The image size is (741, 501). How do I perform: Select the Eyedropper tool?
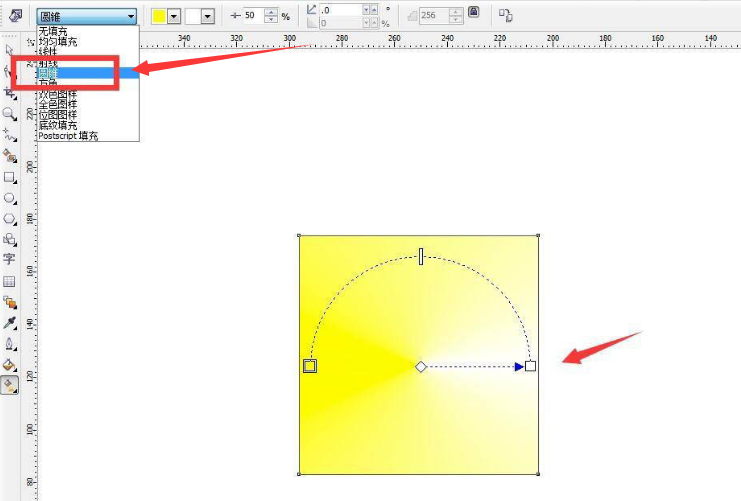(9, 323)
